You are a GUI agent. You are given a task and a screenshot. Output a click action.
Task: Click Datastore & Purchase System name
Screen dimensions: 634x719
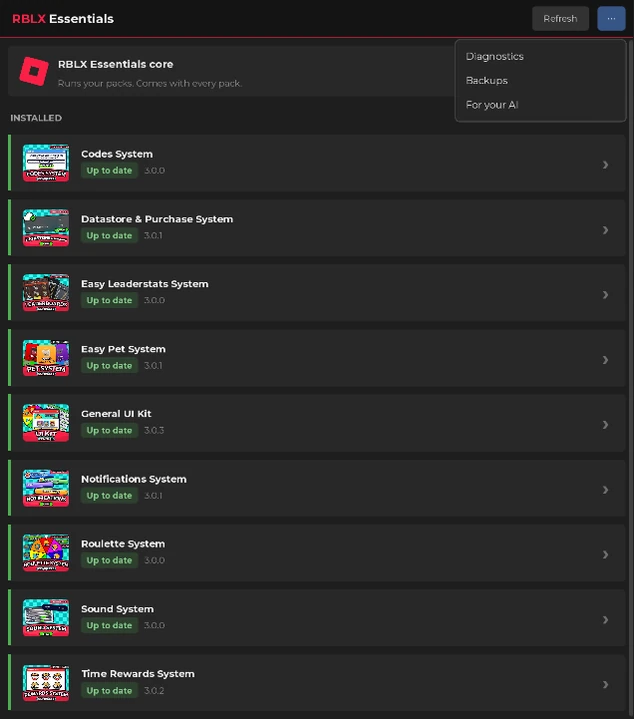(157, 219)
